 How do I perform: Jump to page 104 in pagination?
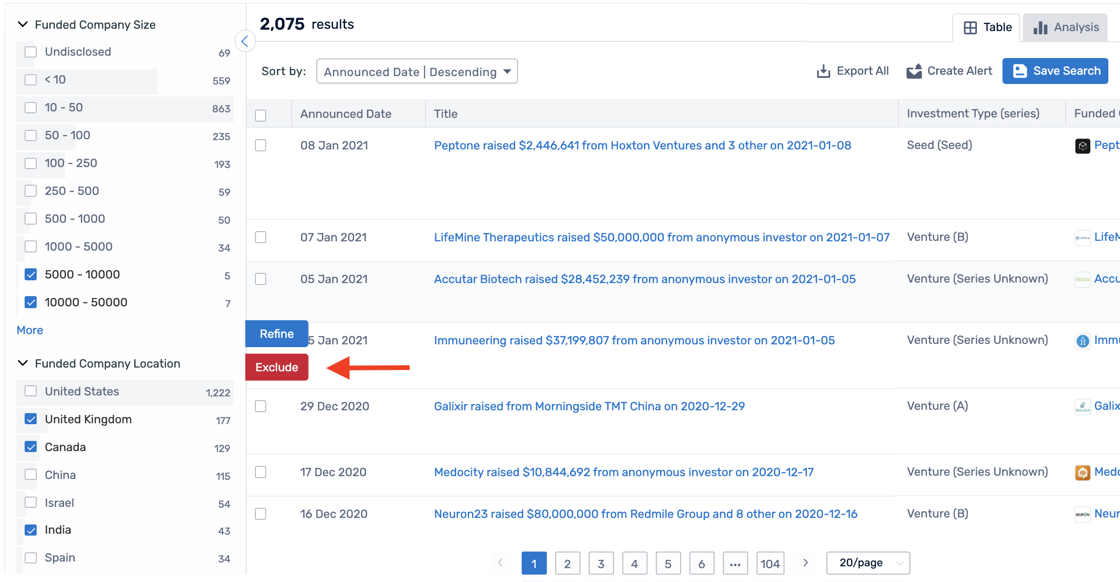point(769,564)
